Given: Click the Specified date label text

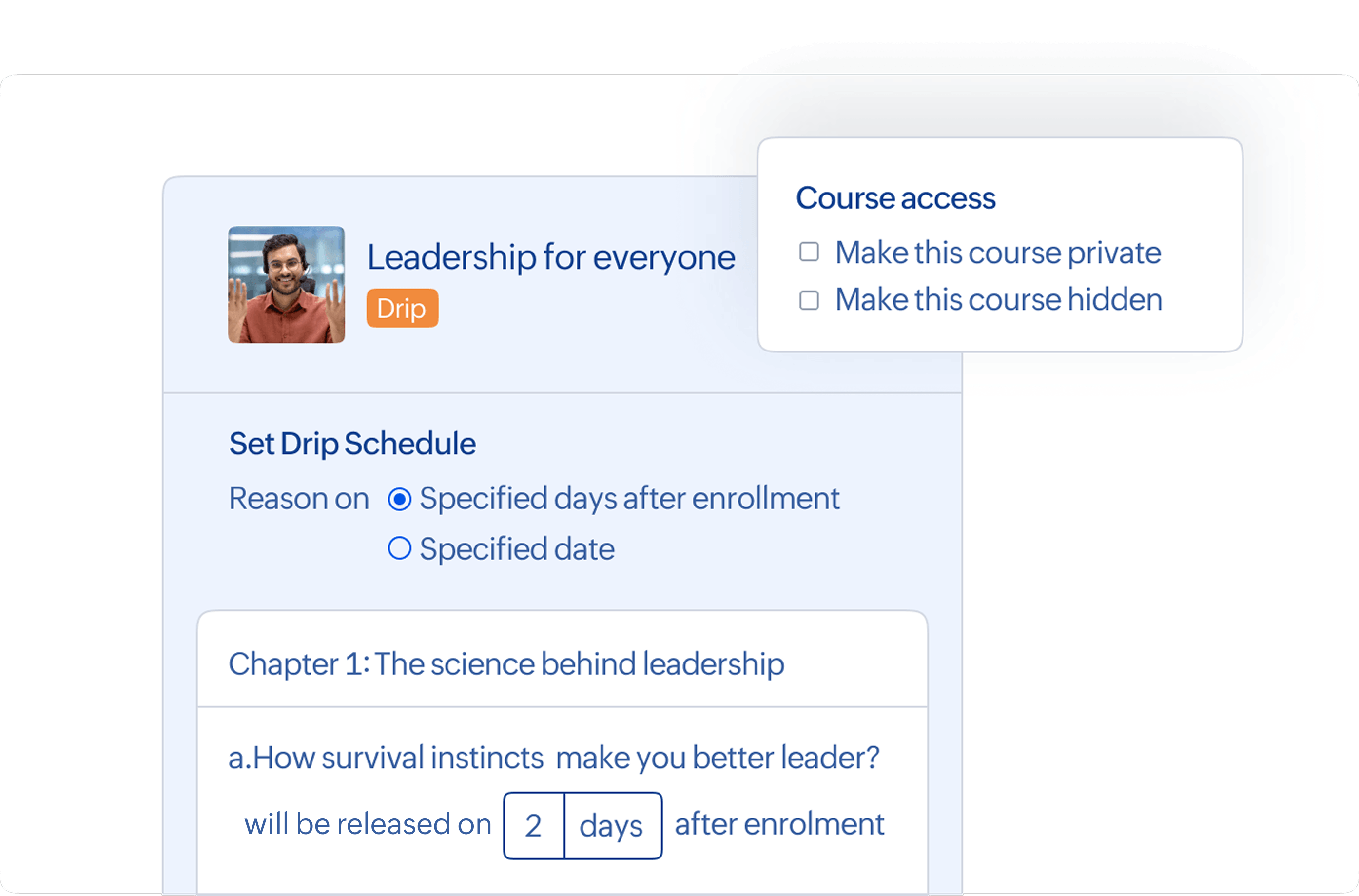Looking at the screenshot, I should 517,549.
